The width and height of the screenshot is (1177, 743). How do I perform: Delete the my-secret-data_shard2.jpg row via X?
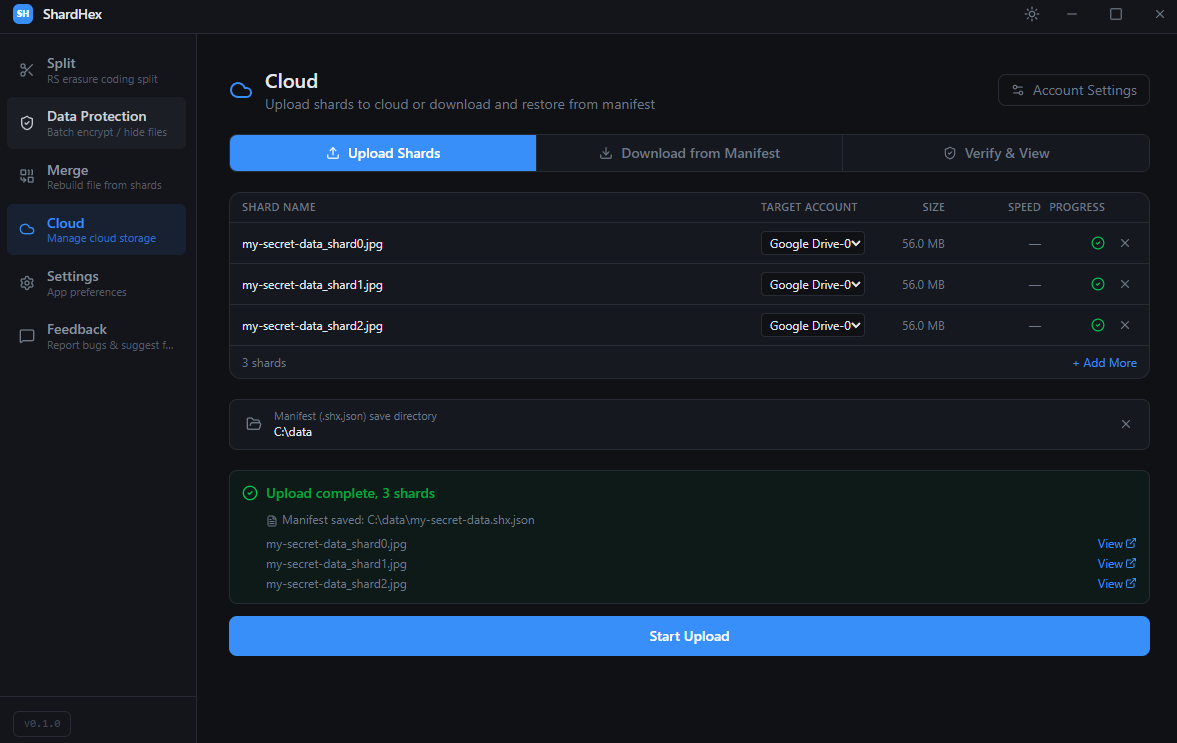(x=1125, y=325)
